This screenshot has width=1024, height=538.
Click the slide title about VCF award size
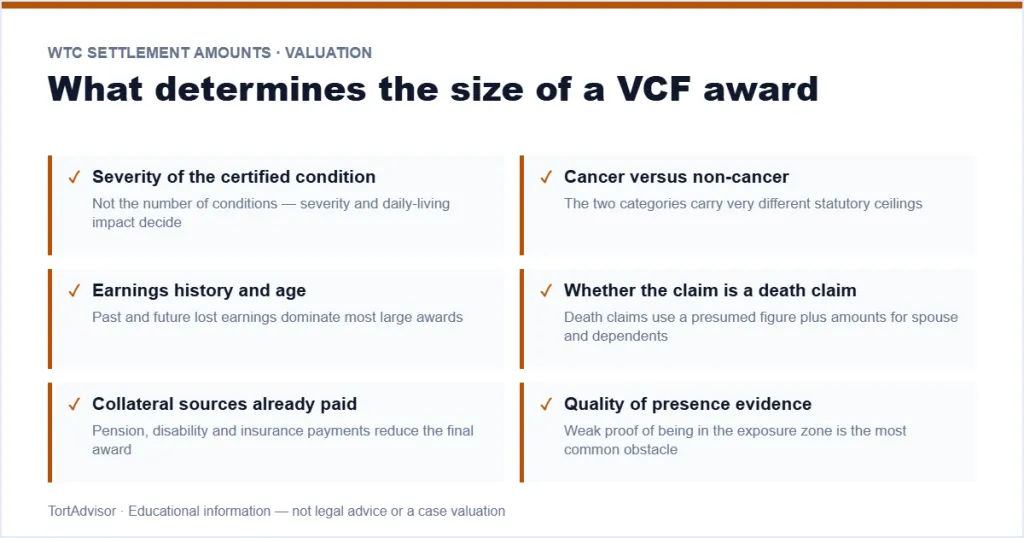433,89
